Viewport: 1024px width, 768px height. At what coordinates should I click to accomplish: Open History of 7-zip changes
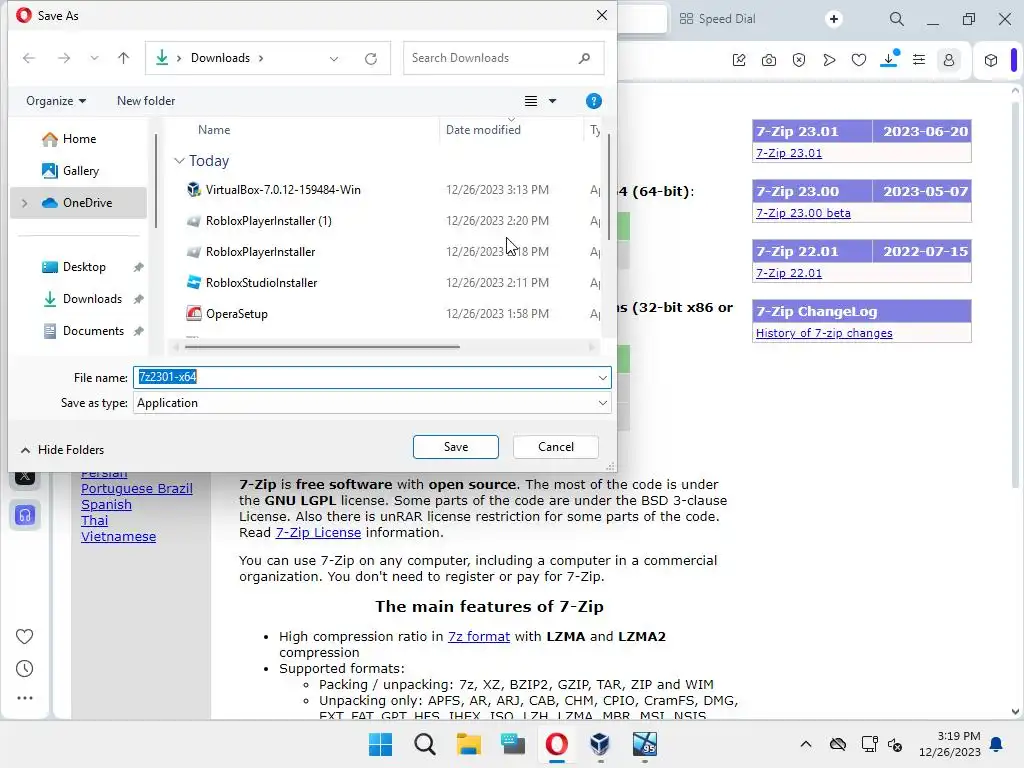click(824, 333)
